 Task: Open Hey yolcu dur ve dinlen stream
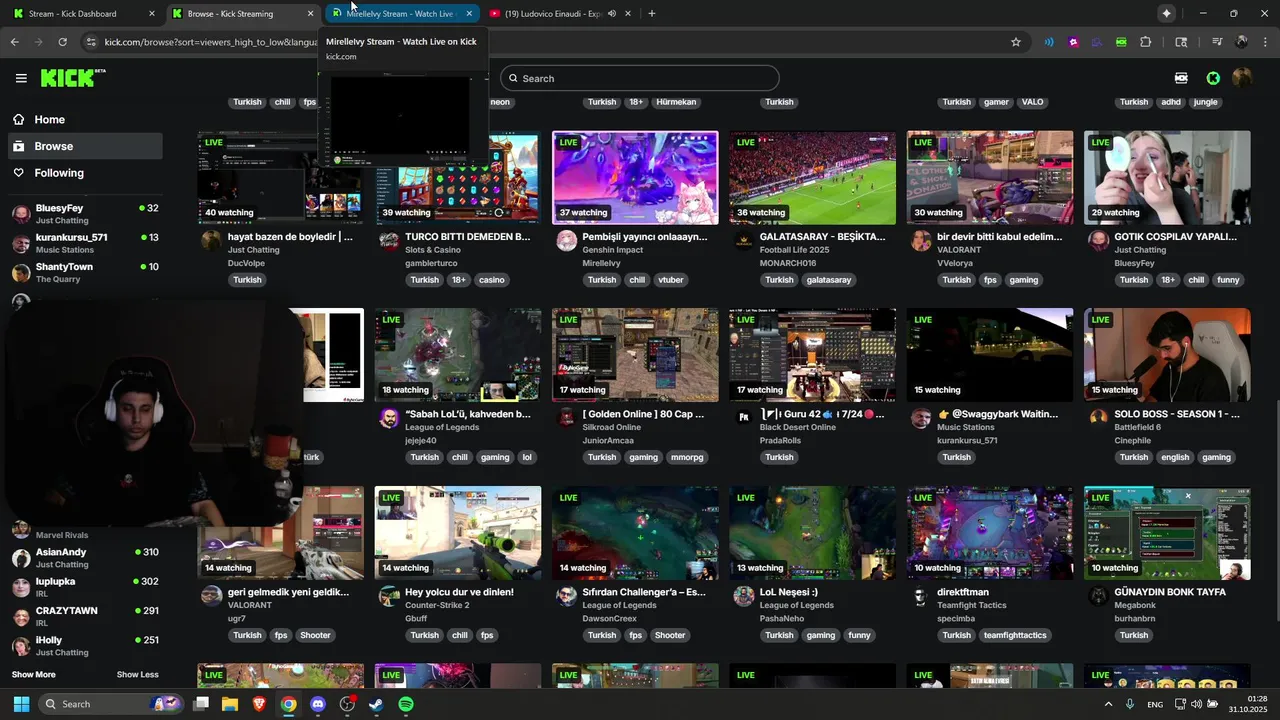click(x=458, y=533)
